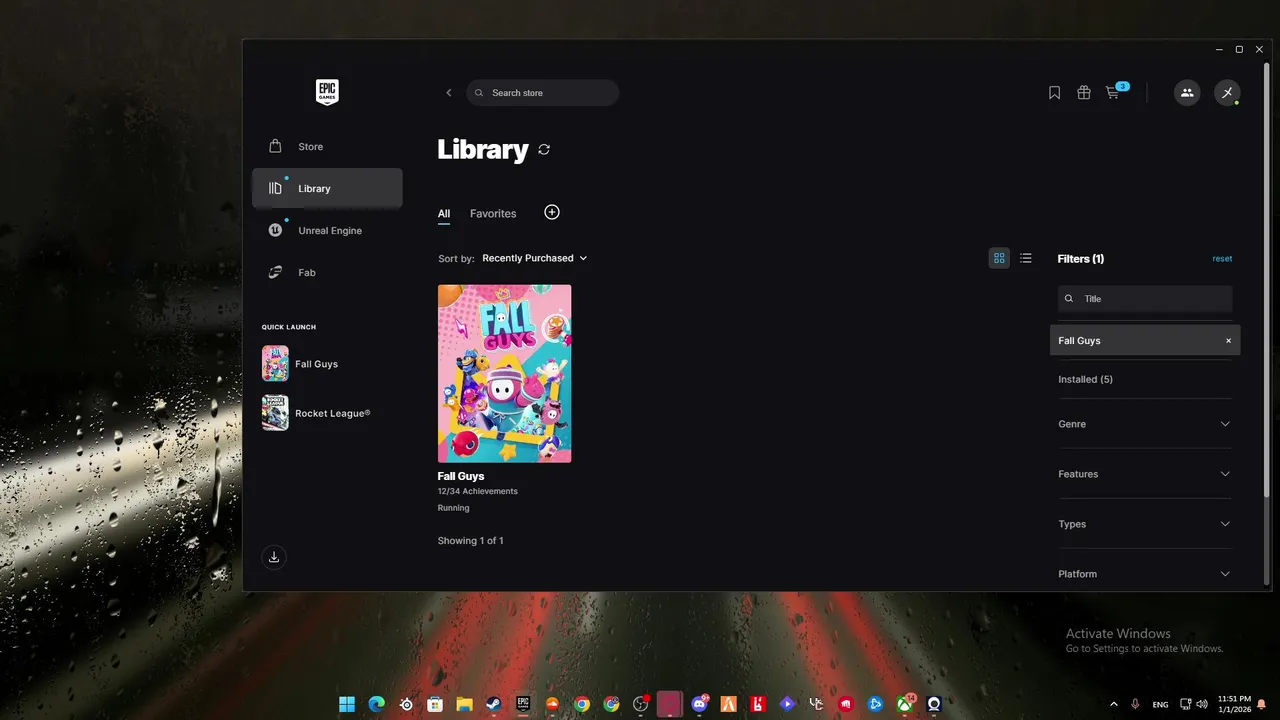Click the Search store field

coord(542,93)
